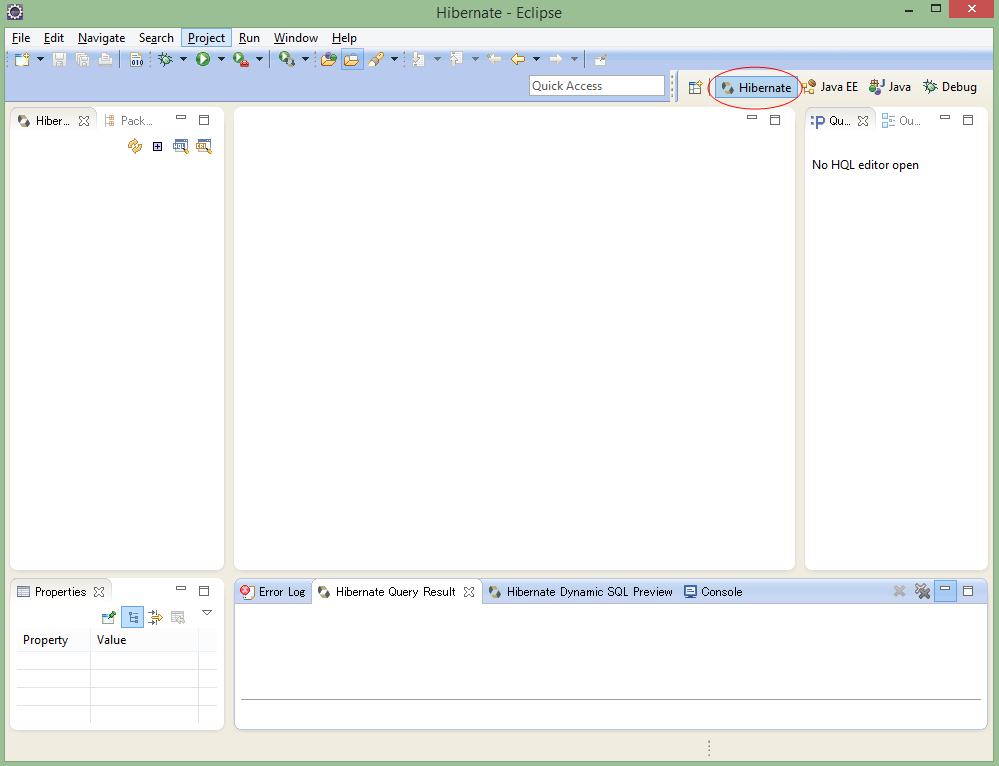Image resolution: width=999 pixels, height=766 pixels.
Task: Click the Save icon in toolbar
Action: tap(59, 59)
